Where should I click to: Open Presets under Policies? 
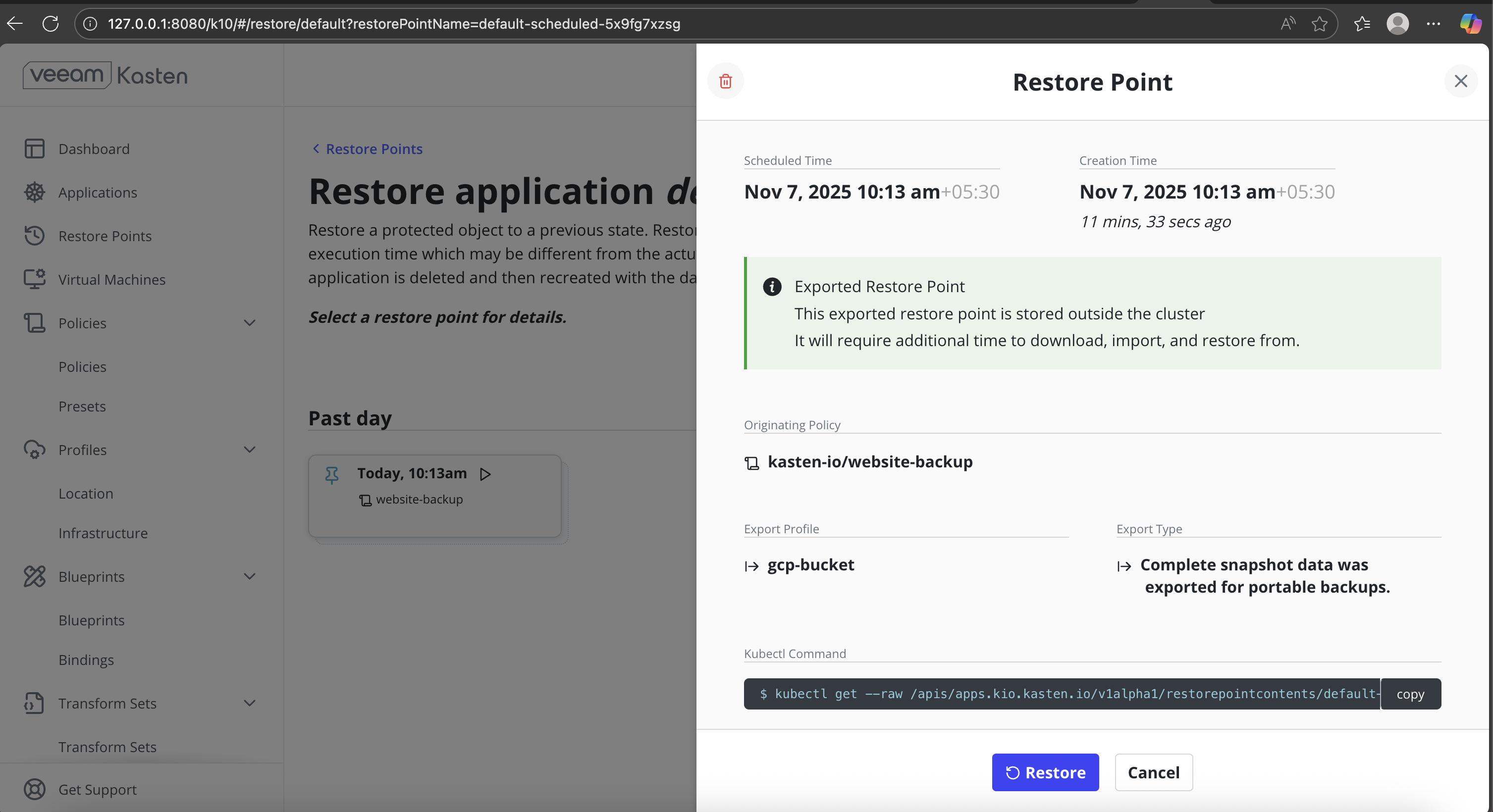coord(82,406)
